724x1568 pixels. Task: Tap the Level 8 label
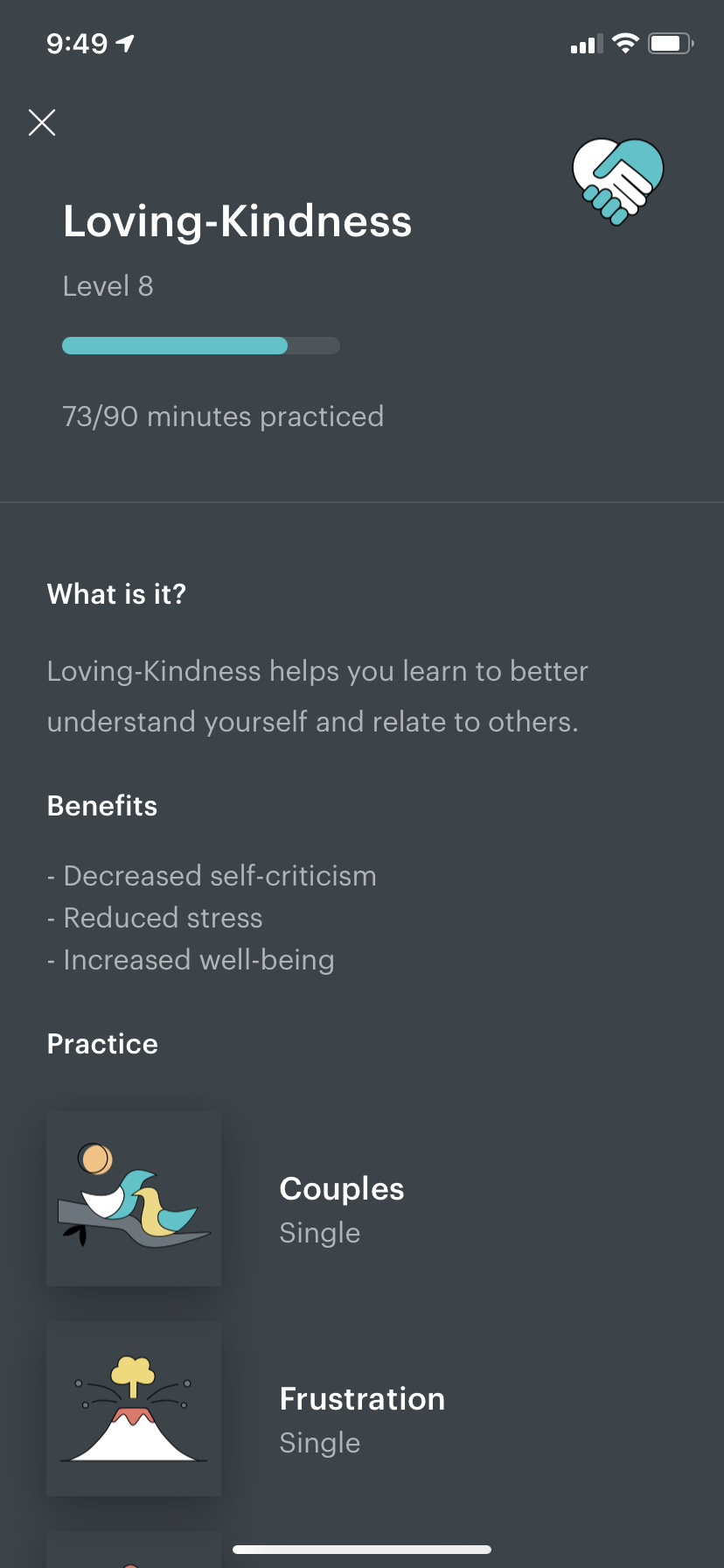point(108,286)
